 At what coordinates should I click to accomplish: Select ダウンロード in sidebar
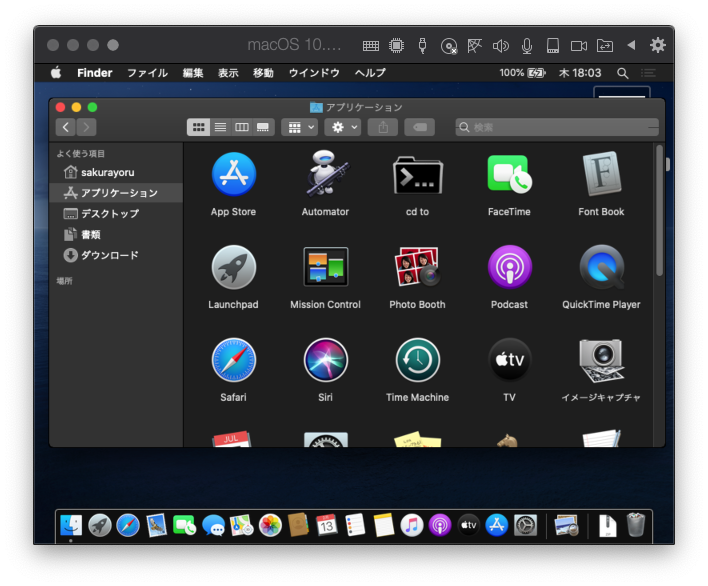[x=116, y=255]
